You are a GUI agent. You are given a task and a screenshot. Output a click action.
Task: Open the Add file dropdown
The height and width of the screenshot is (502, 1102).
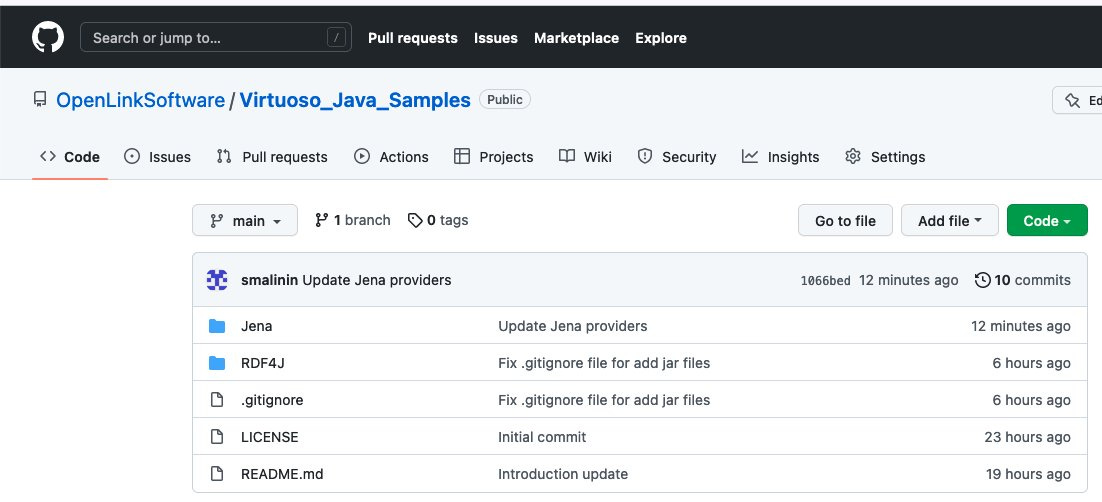(949, 221)
